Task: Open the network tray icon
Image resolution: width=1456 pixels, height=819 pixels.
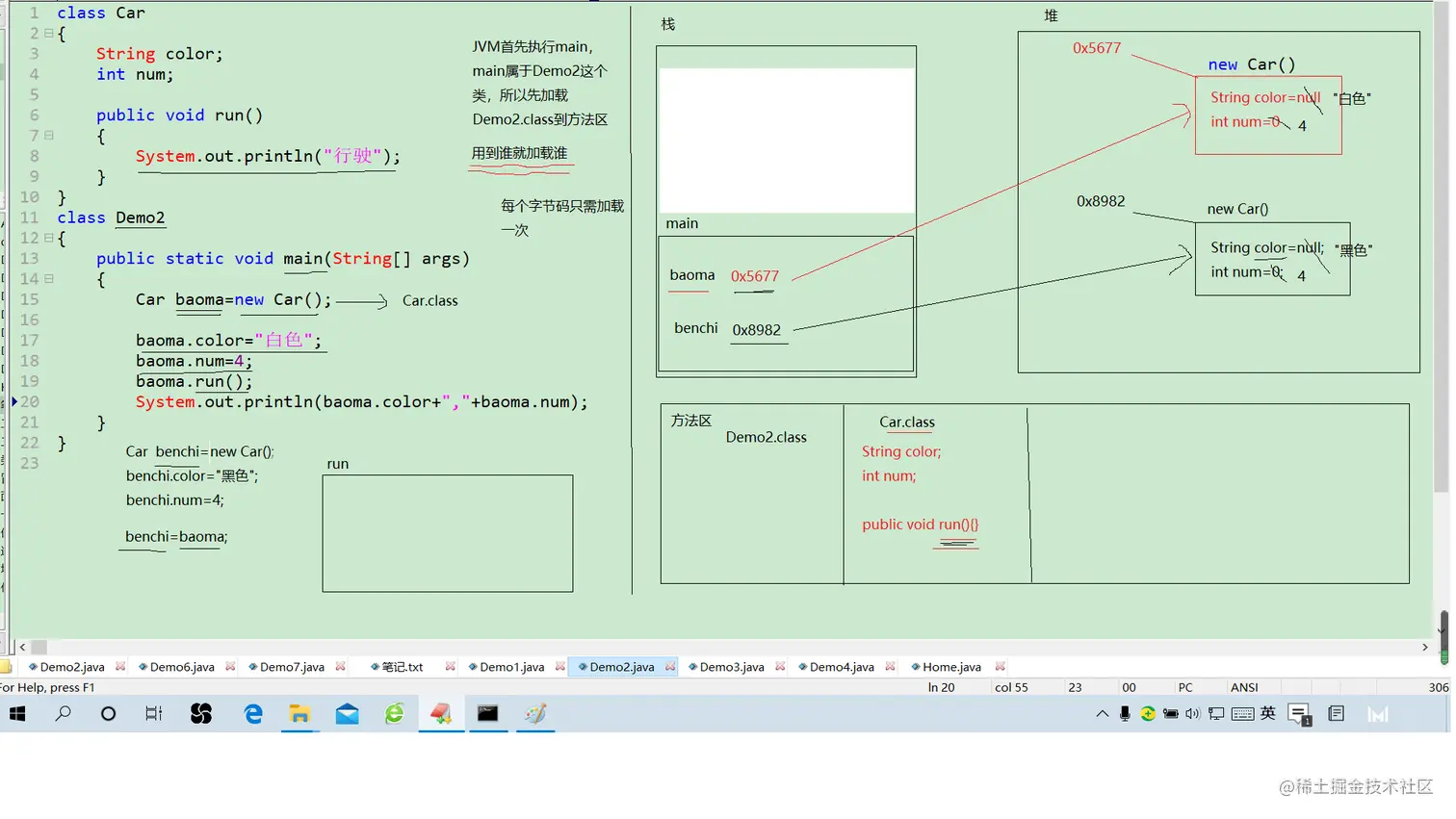Action: pos(1217,714)
